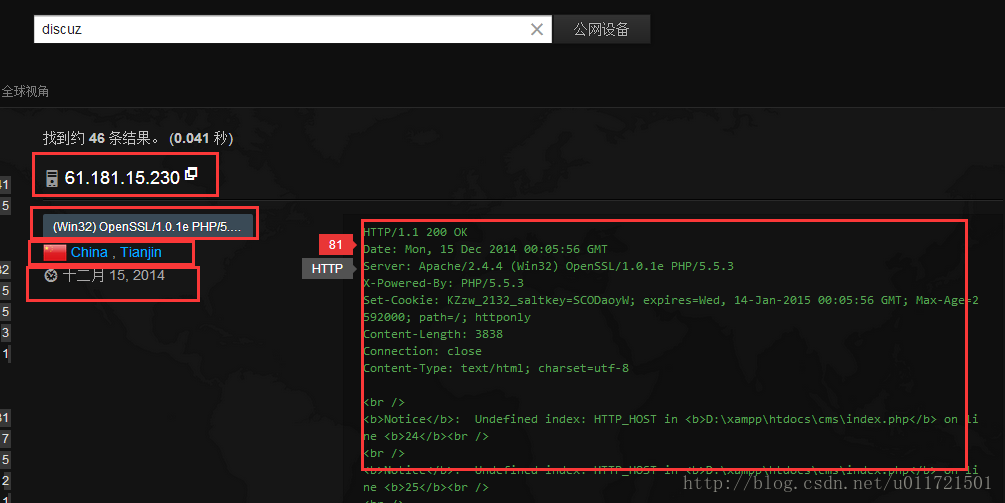The height and width of the screenshot is (503, 1005).
Task: Click the clock icon beside the date
Action: [51, 276]
